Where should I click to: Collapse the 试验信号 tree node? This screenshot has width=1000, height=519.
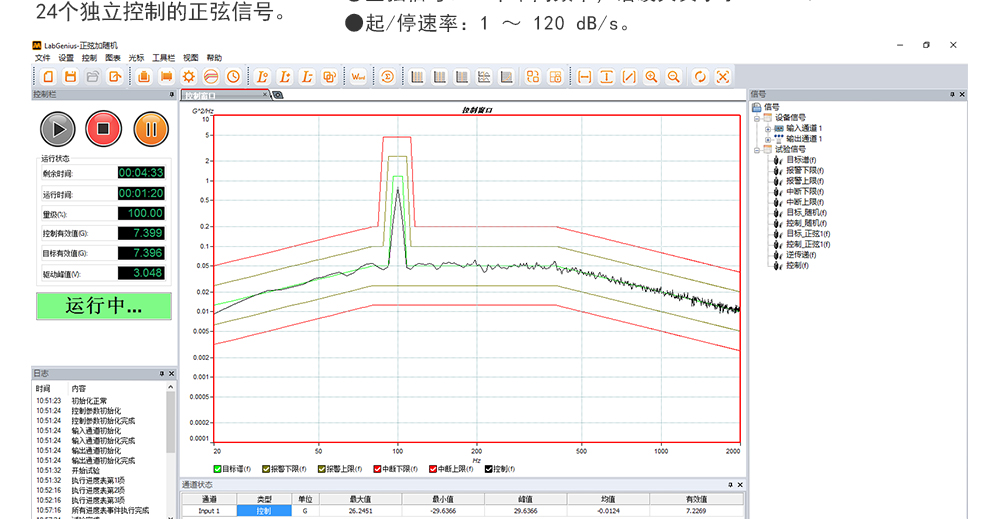757,149
